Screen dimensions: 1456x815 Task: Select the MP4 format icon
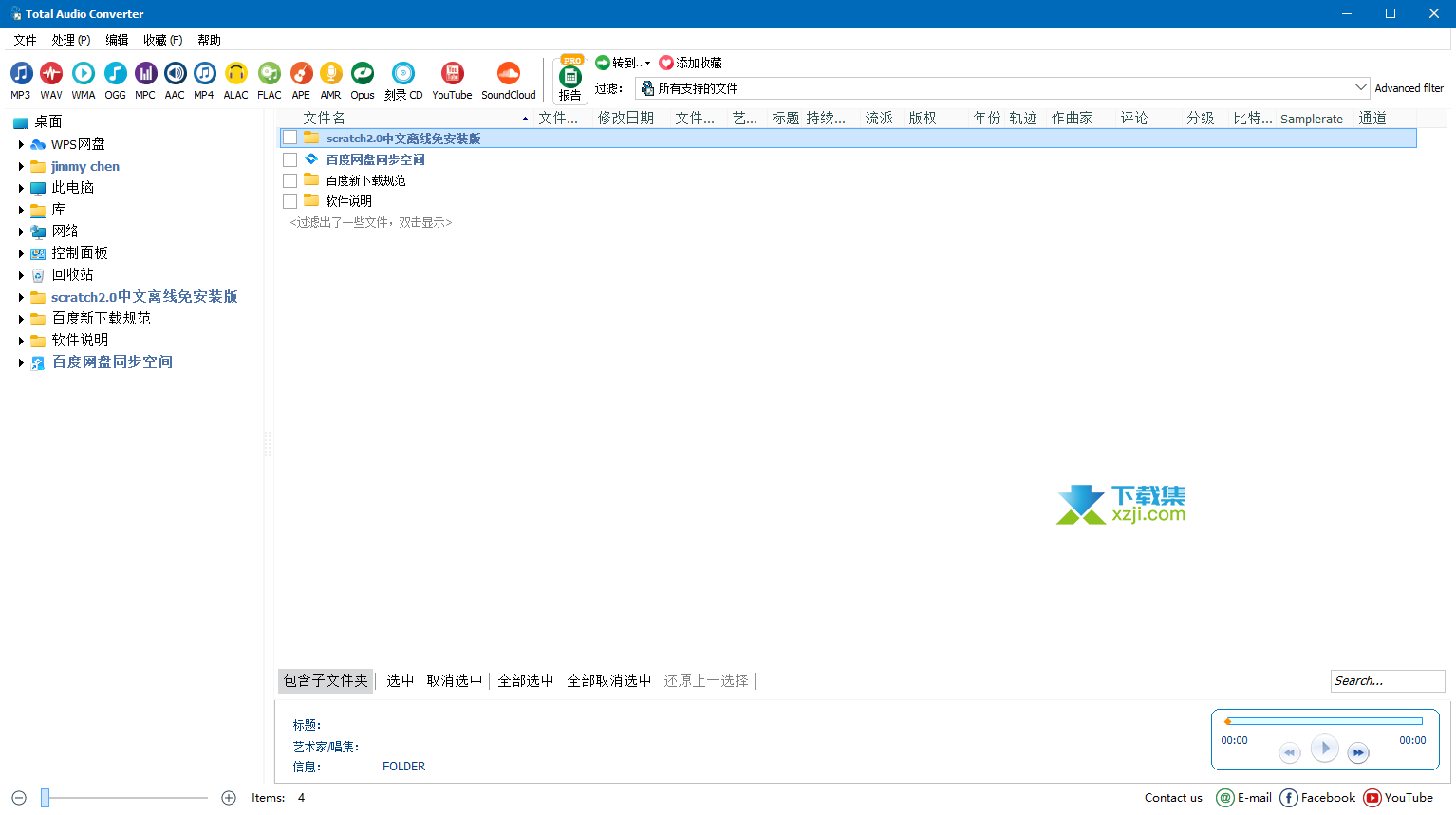(x=204, y=74)
